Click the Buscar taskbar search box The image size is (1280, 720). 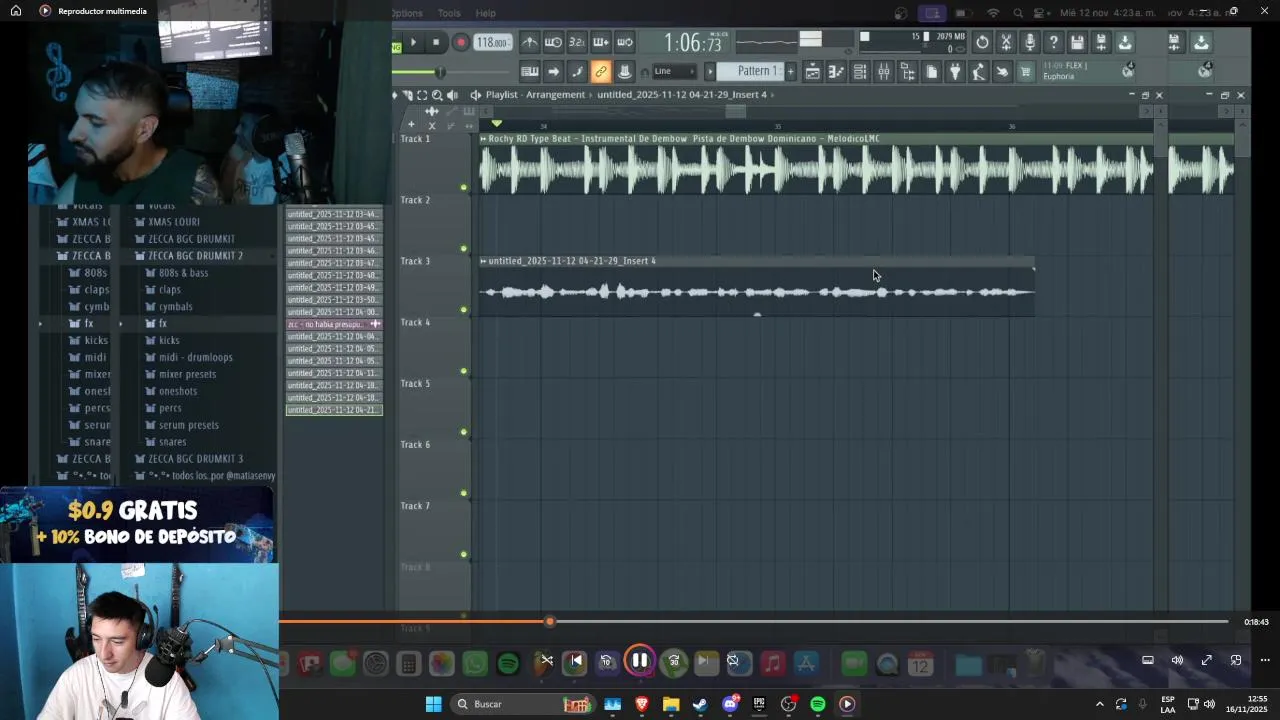click(x=525, y=704)
